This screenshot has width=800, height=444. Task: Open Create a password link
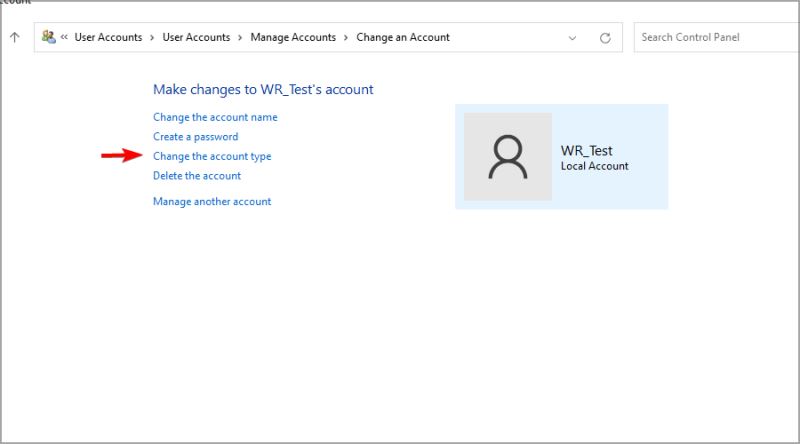tap(195, 137)
